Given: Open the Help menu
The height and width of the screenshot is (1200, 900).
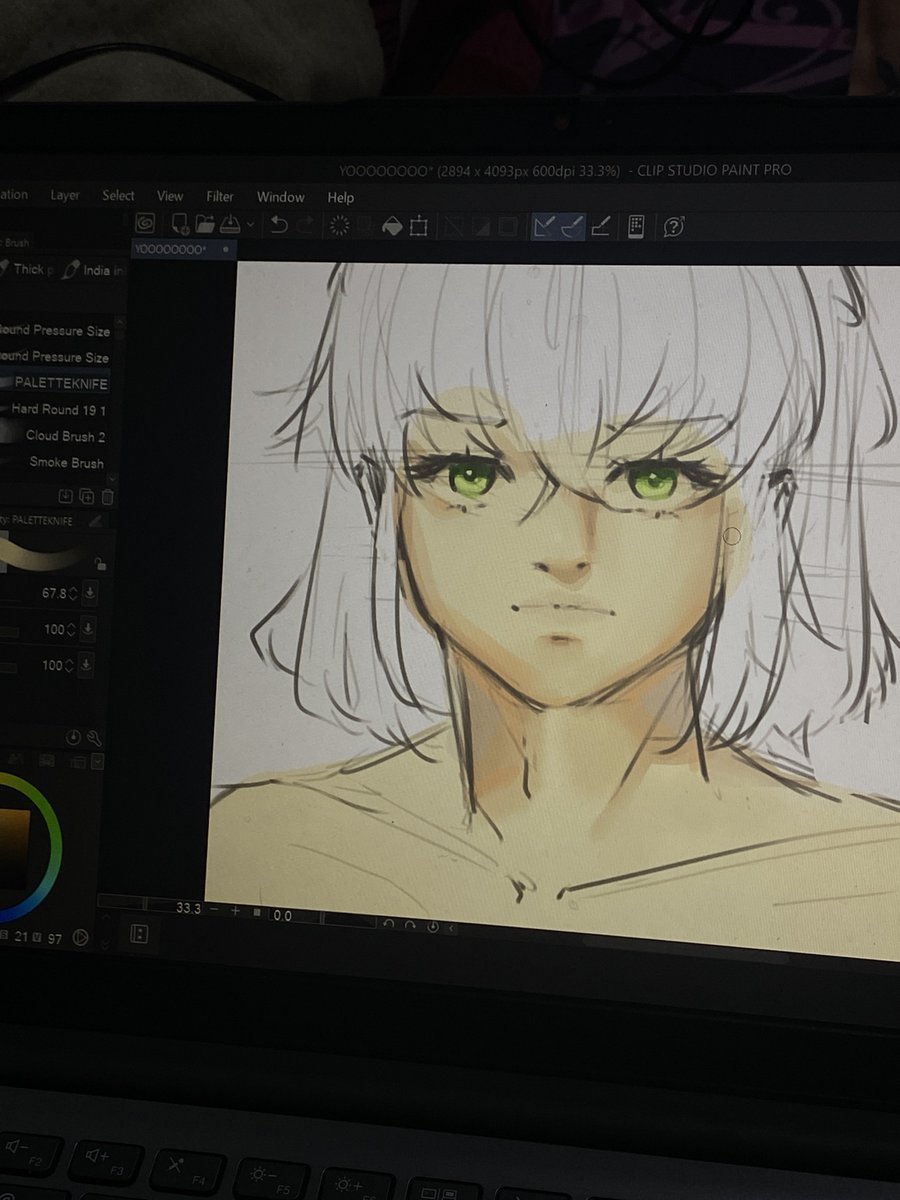Looking at the screenshot, I should [x=340, y=198].
